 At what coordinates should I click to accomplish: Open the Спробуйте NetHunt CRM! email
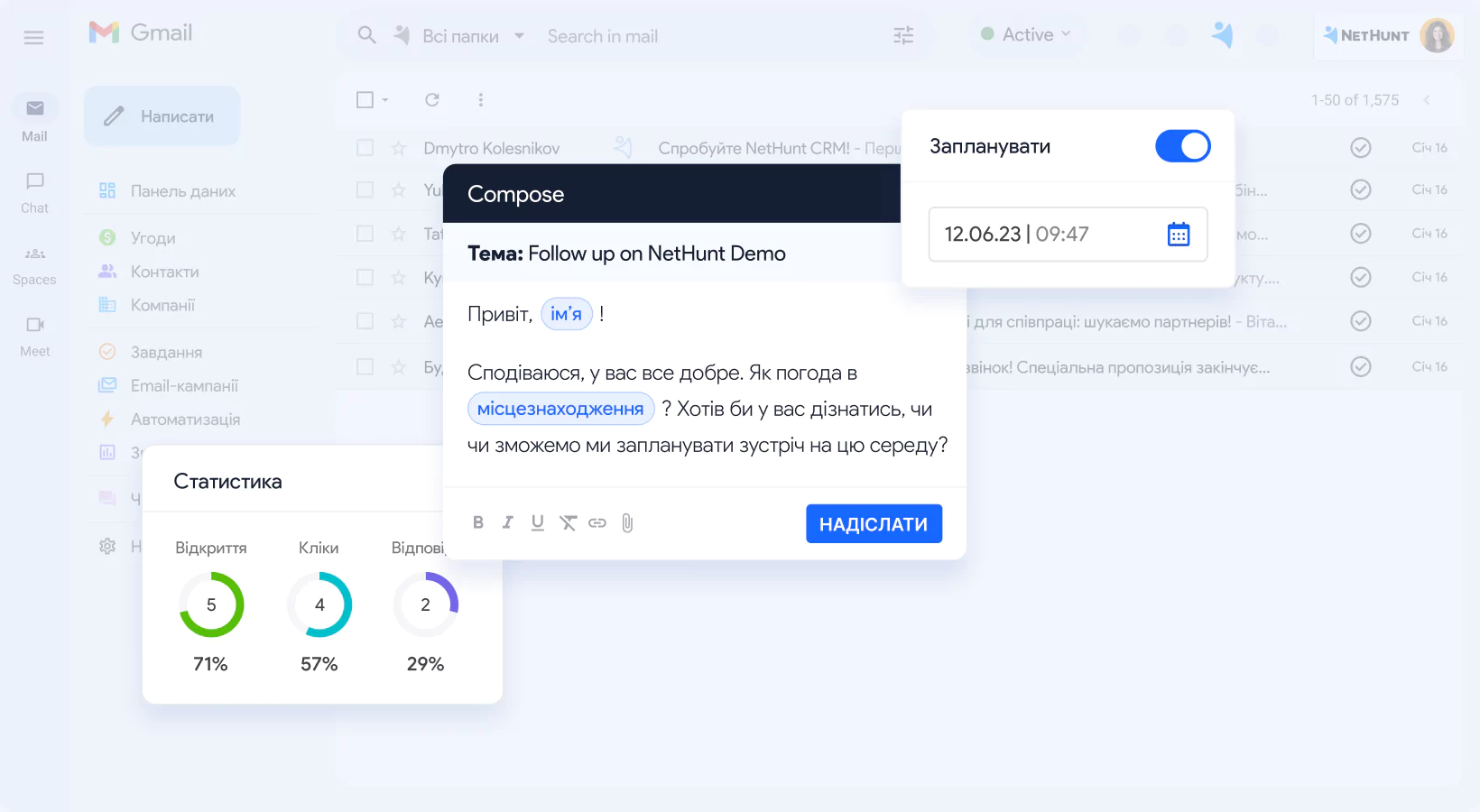(x=778, y=148)
